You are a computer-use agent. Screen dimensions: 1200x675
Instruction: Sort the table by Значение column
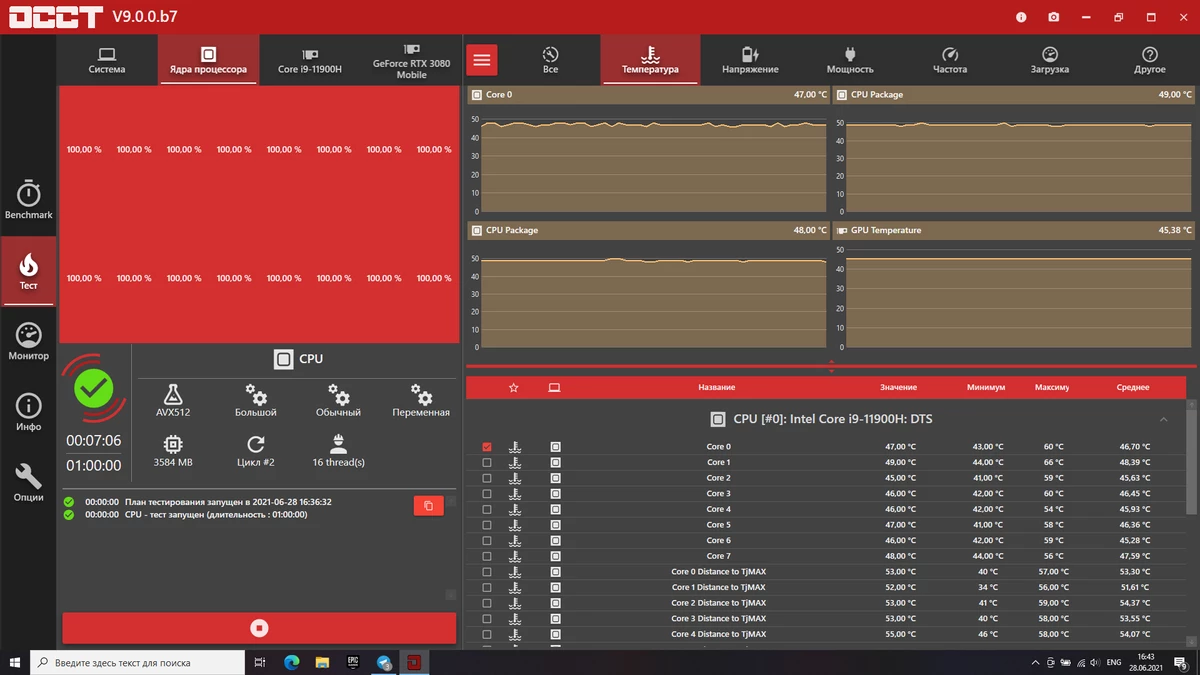[898, 387]
